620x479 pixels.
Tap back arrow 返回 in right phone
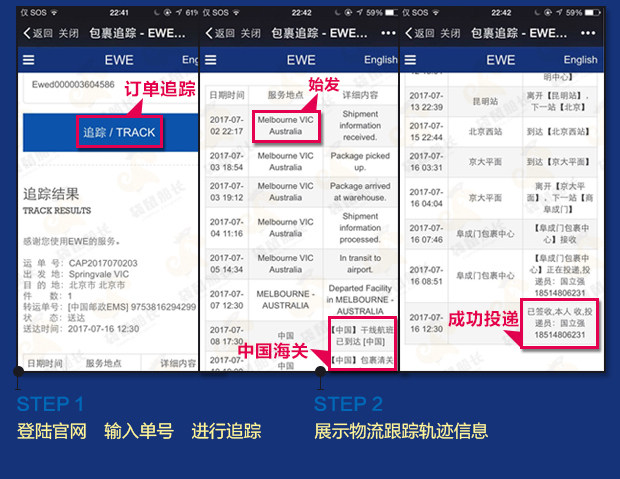420,33
